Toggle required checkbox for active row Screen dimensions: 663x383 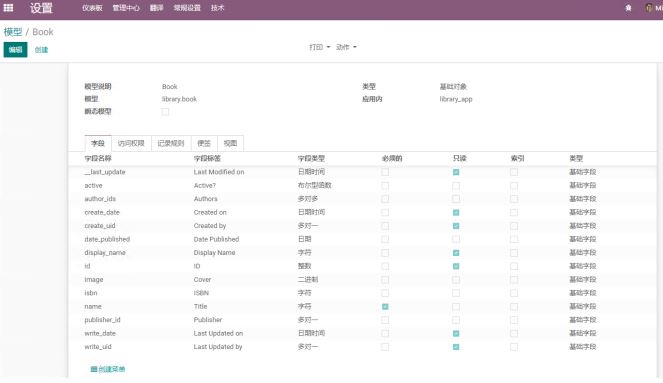click(x=385, y=186)
